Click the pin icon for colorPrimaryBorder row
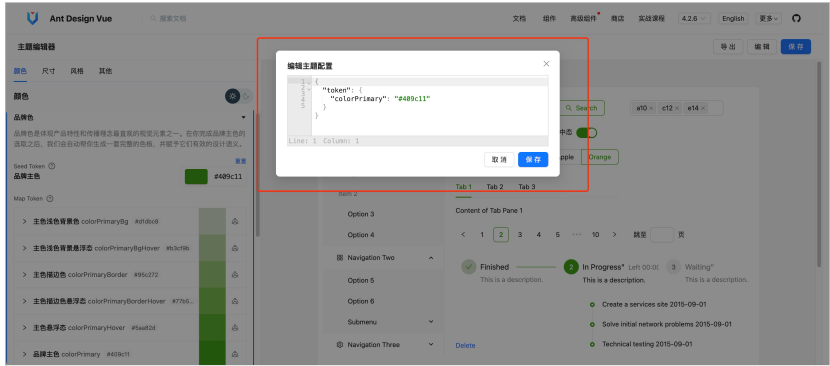This screenshot has width=830, height=366. tap(235, 274)
